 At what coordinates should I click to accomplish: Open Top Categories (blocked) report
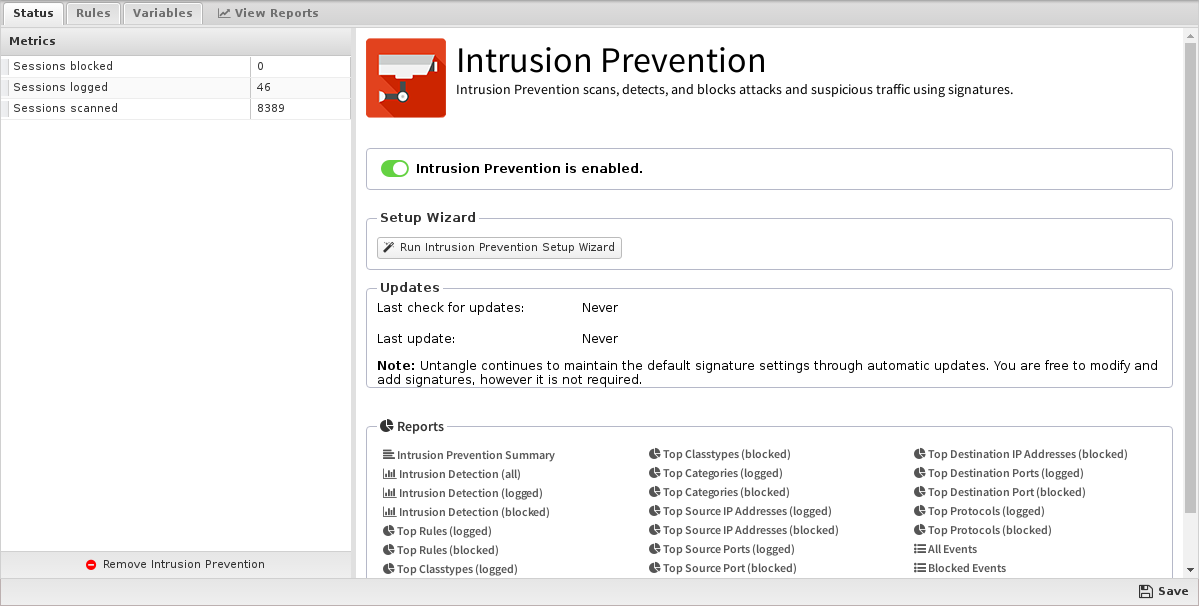pyautogui.click(x=725, y=492)
